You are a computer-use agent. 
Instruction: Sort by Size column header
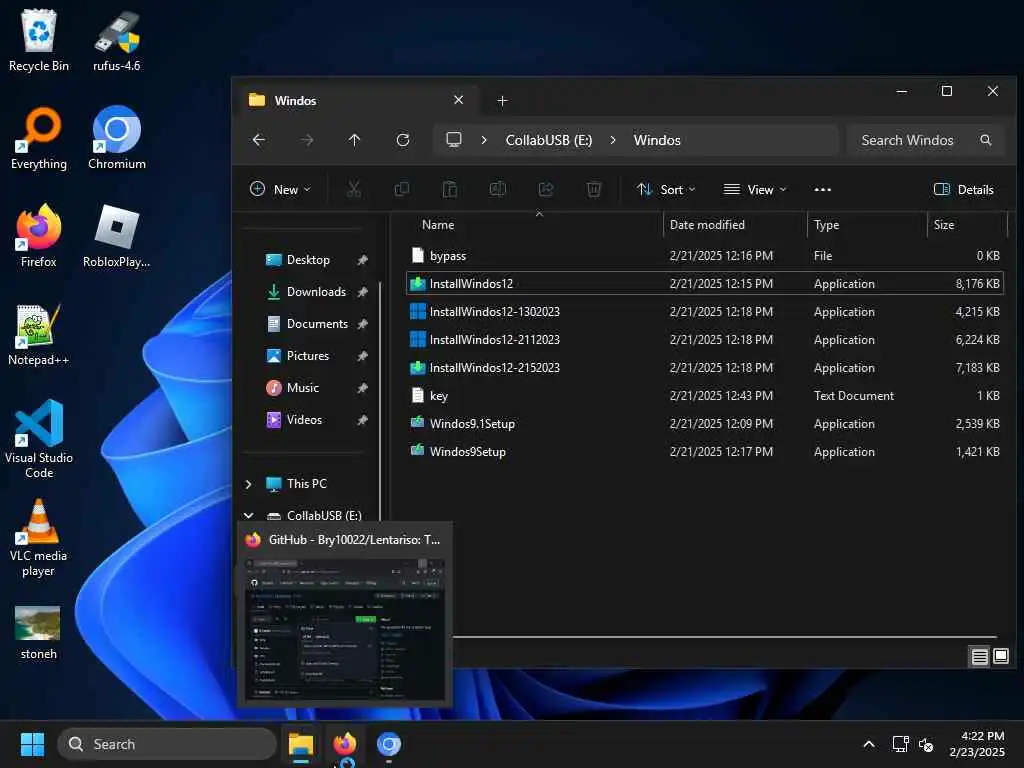click(944, 225)
